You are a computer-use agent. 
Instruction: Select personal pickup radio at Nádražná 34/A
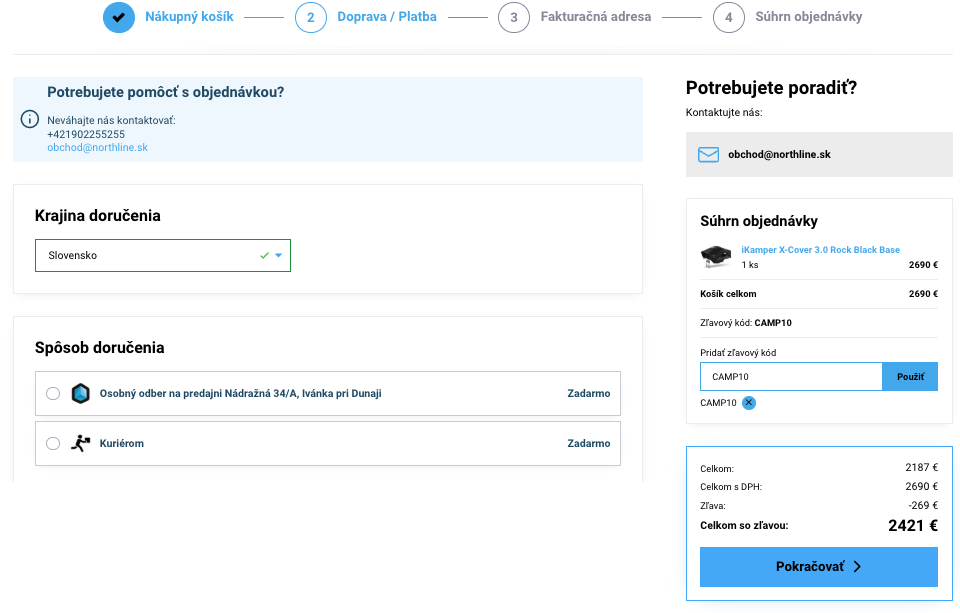pos(53,393)
